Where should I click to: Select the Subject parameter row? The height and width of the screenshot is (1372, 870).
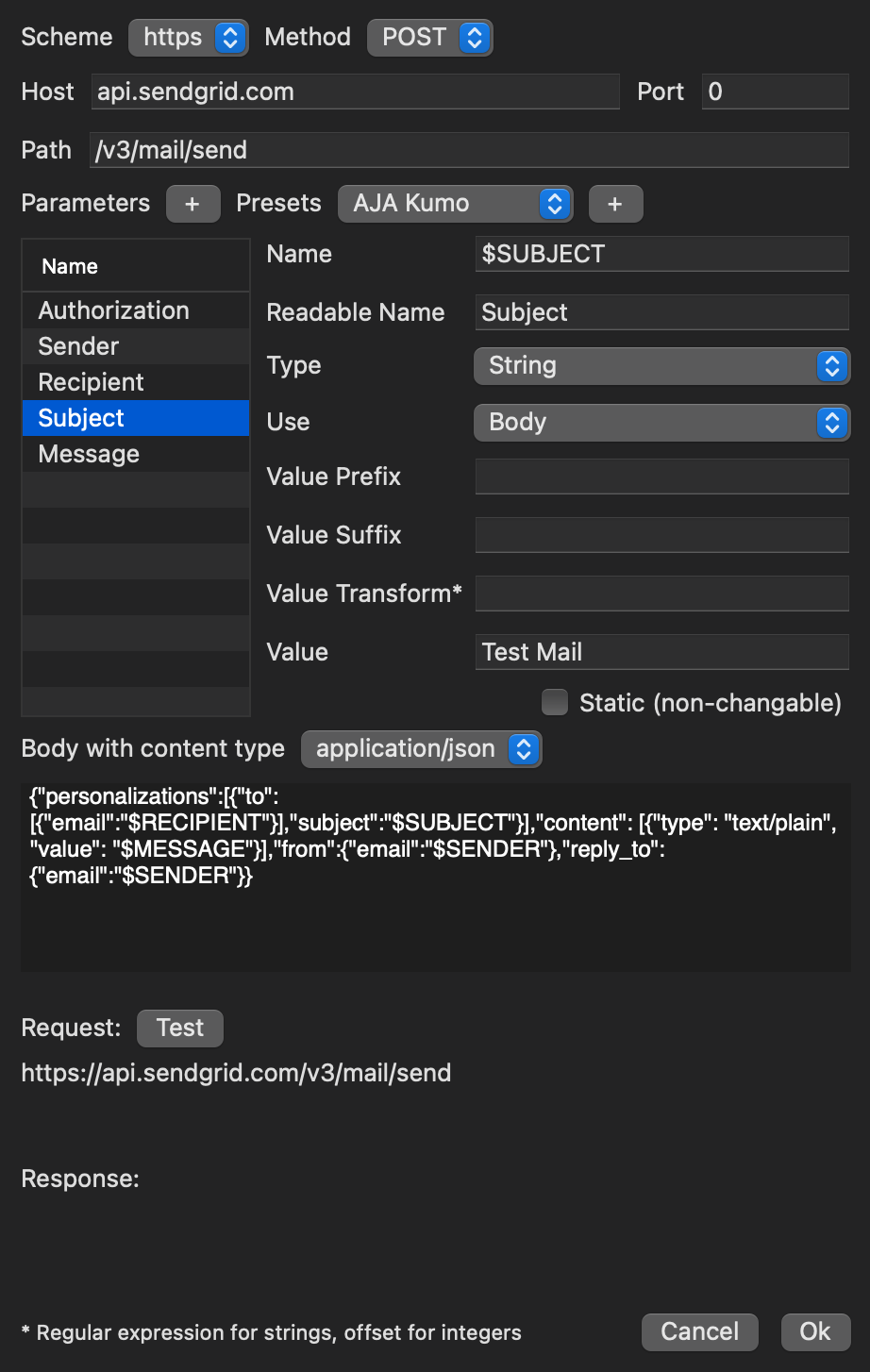136,418
